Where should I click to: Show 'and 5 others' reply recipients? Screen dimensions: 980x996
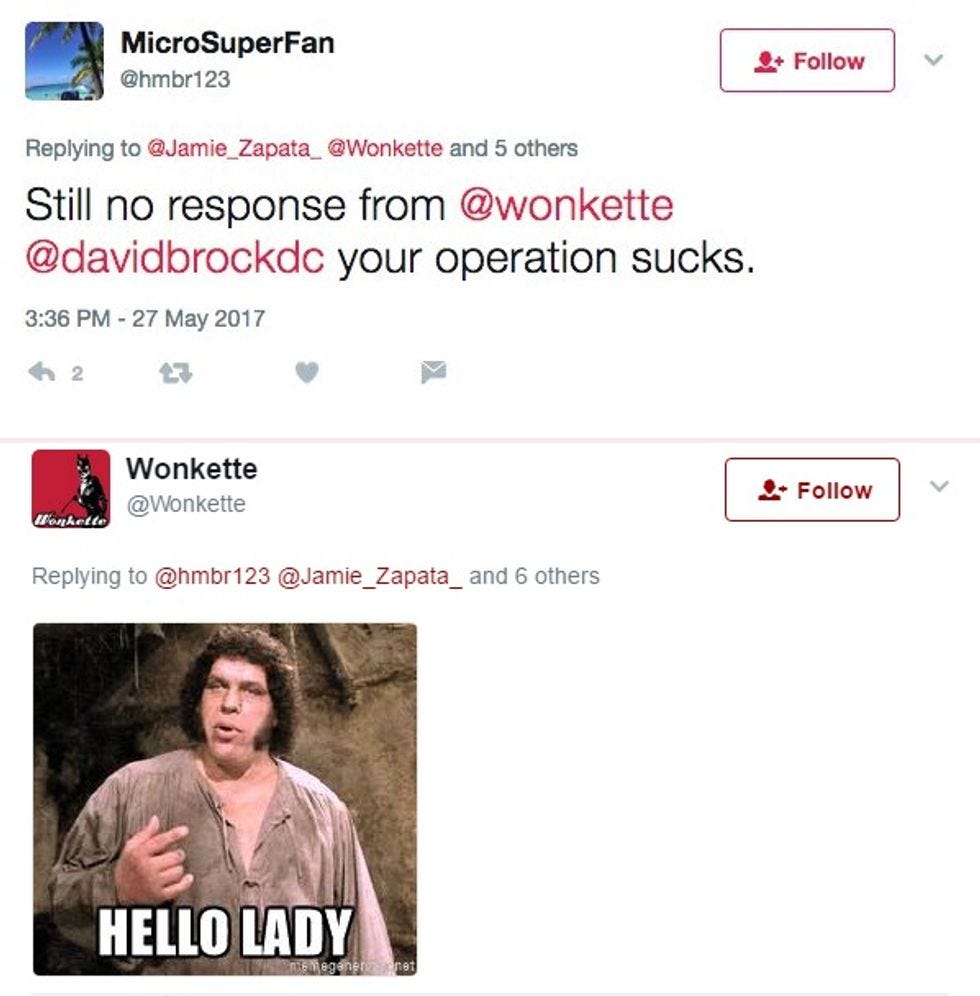pyautogui.click(x=514, y=148)
